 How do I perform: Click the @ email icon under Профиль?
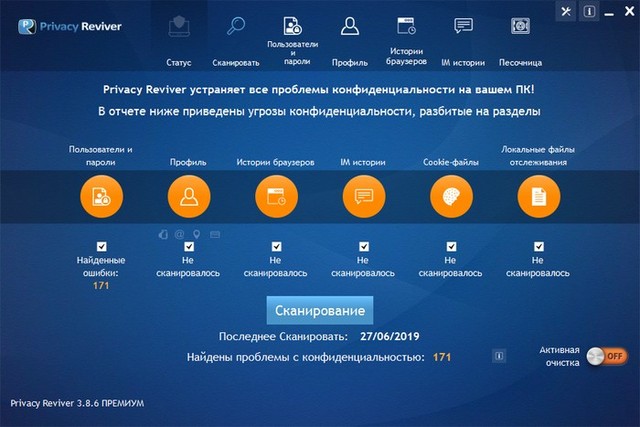click(x=179, y=234)
